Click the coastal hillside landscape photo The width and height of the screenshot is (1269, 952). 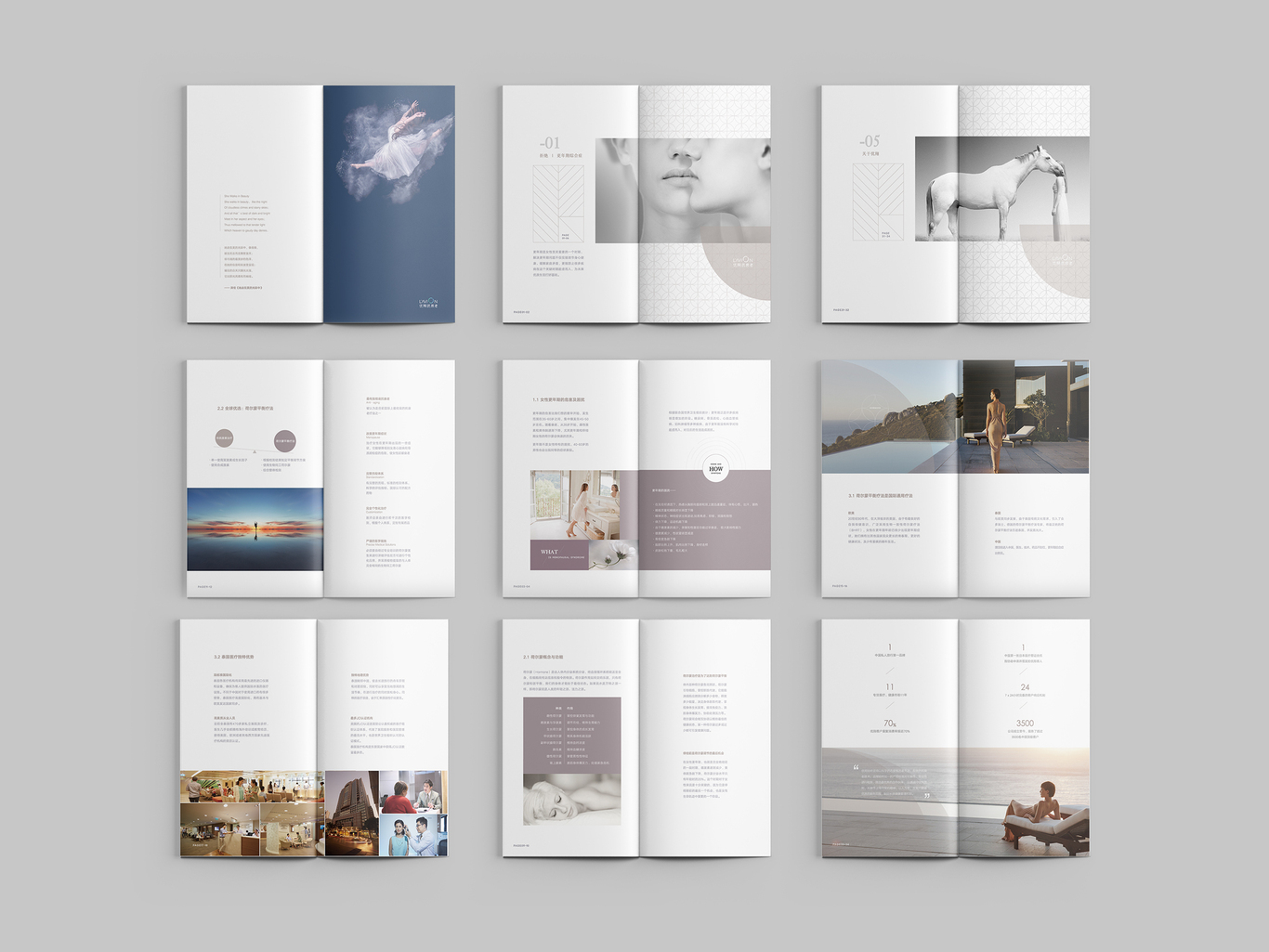click(x=892, y=417)
